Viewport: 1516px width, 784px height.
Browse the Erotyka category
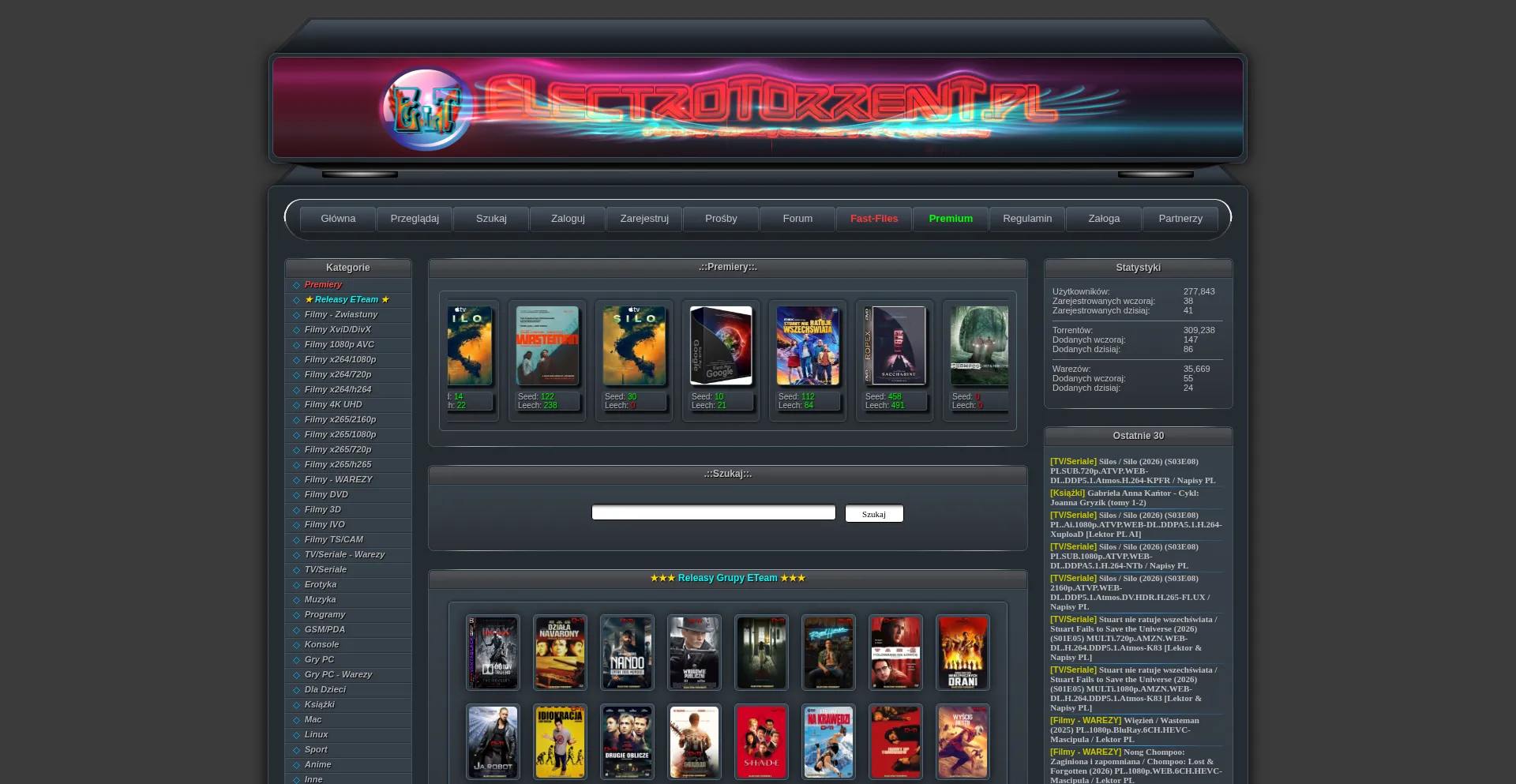[x=321, y=585]
